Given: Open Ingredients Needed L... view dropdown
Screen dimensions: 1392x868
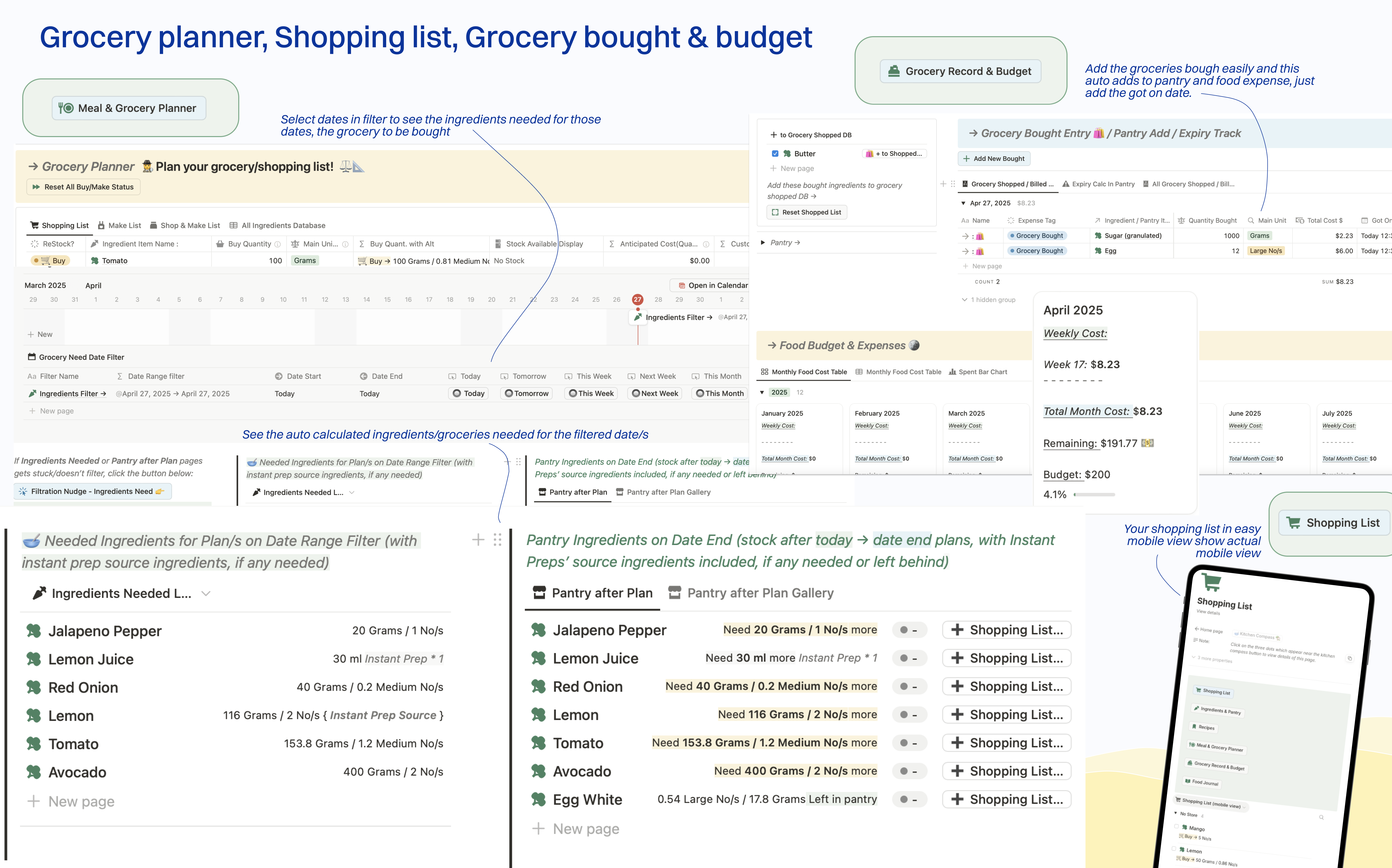Looking at the screenshot, I should (x=121, y=594).
